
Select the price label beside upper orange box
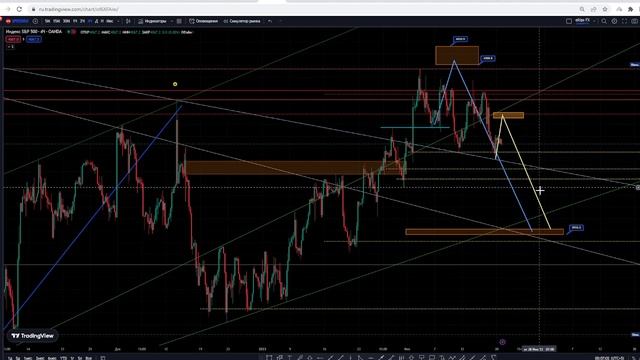point(488,58)
